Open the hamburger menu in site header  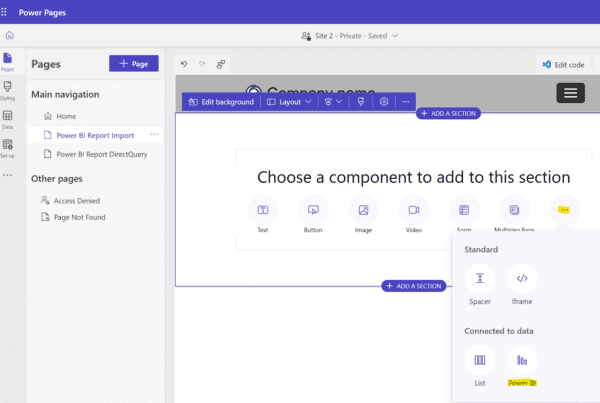click(570, 93)
